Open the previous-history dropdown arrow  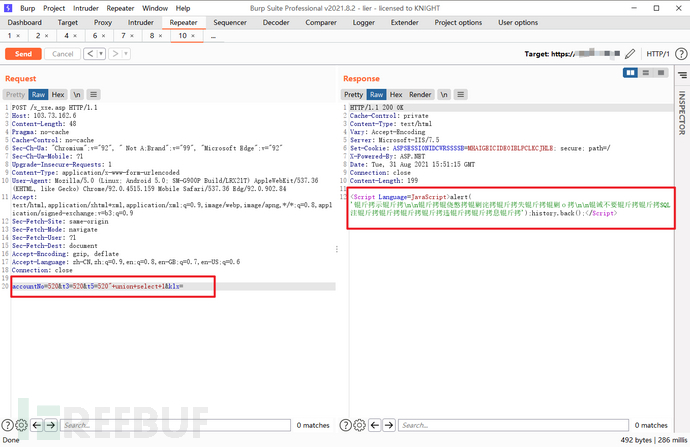pos(101,54)
